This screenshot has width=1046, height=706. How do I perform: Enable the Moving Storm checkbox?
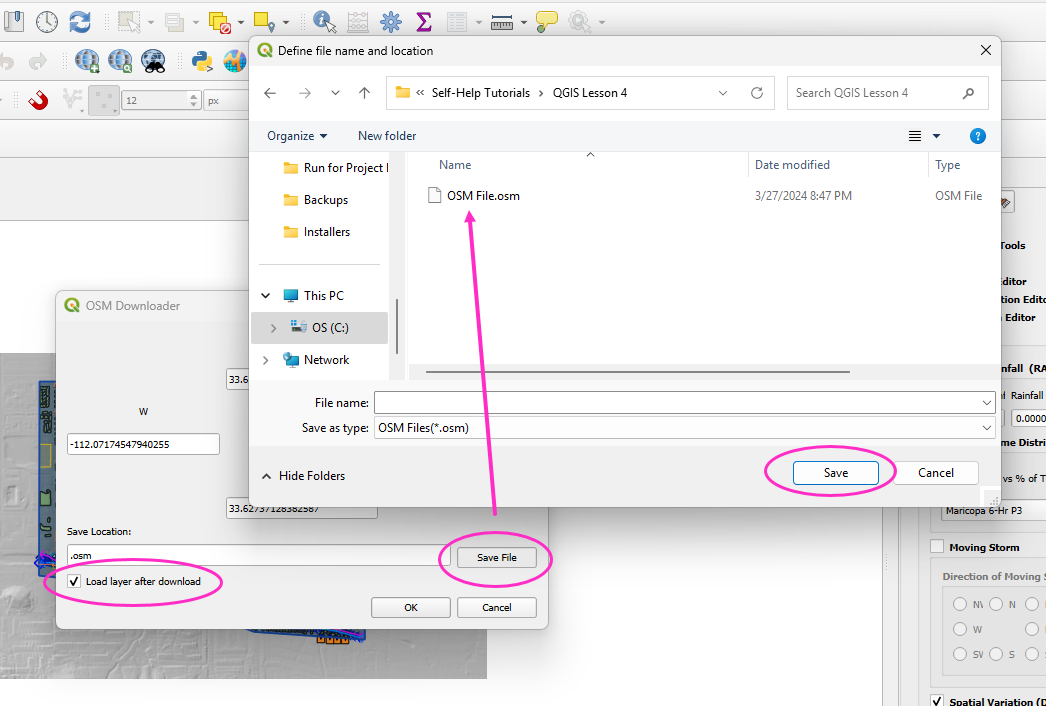[937, 547]
